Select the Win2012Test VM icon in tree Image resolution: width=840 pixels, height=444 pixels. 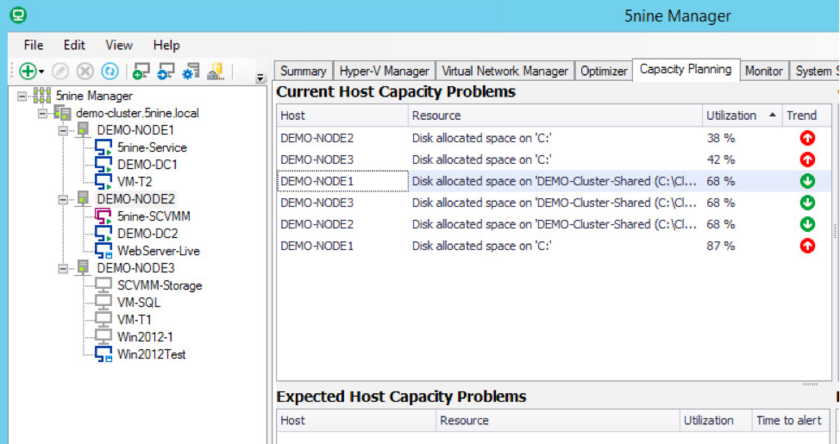point(103,354)
